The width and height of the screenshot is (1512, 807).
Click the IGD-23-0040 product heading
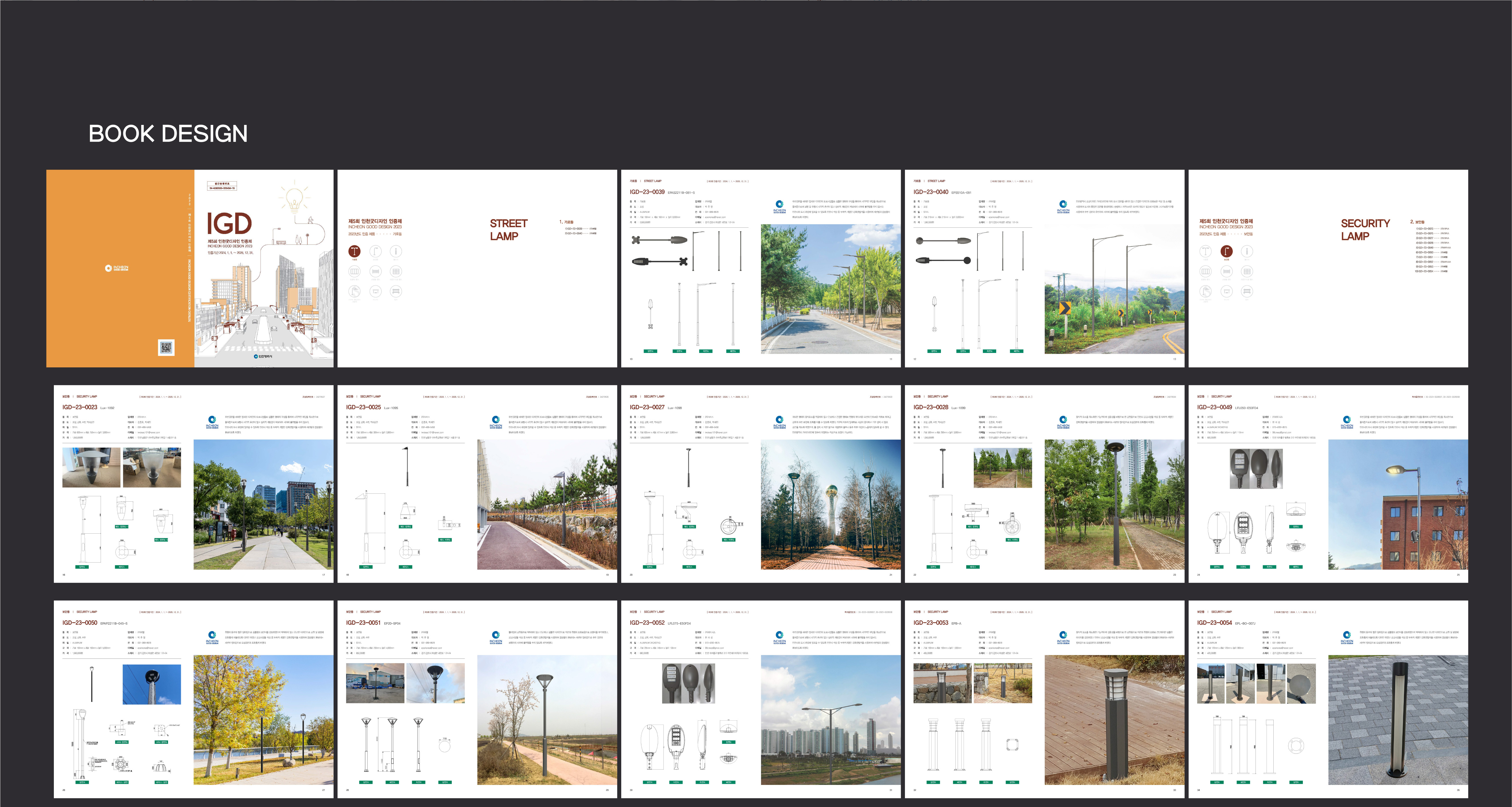pyautogui.click(x=930, y=192)
